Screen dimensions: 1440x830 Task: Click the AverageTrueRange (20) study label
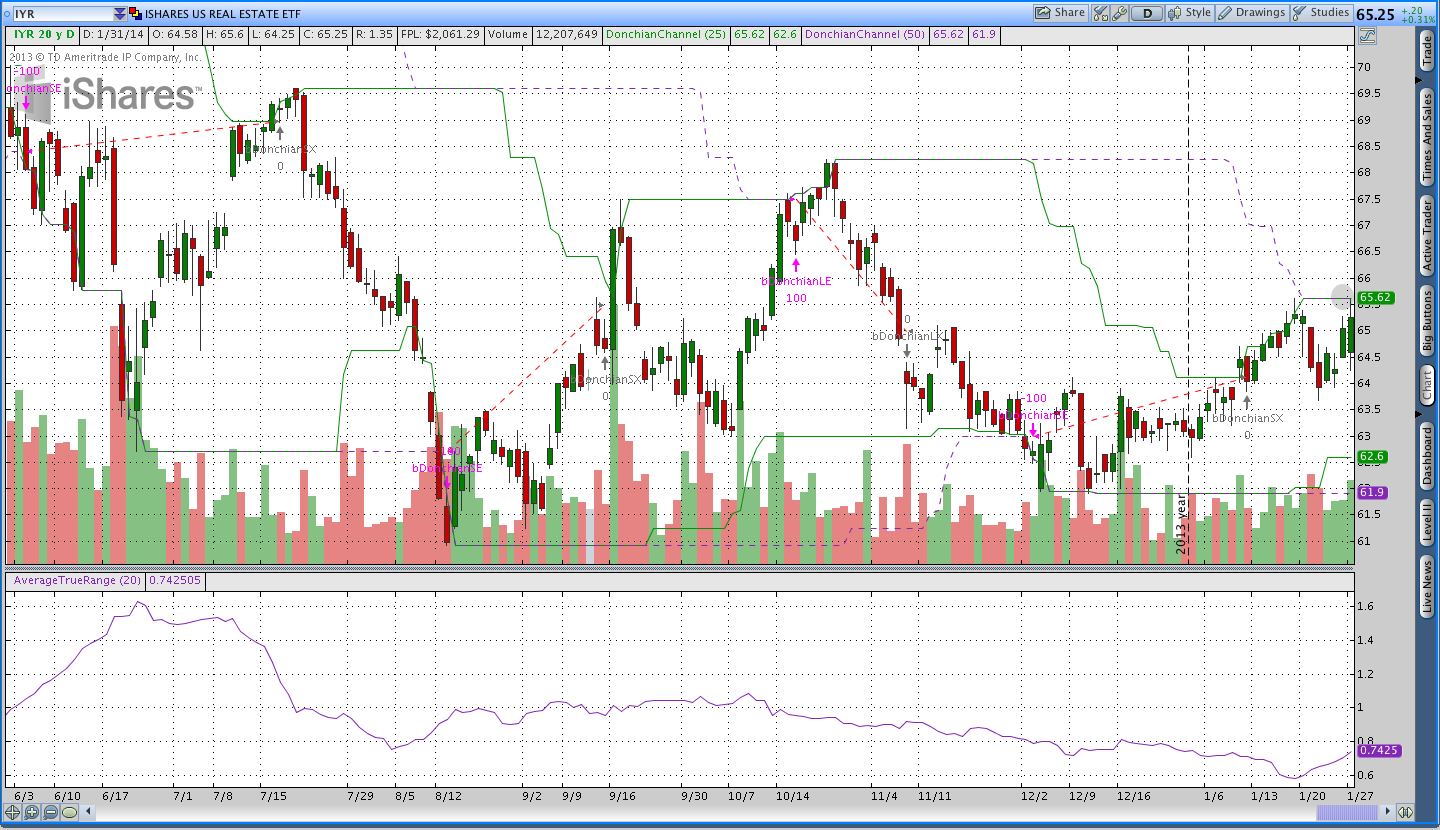[76, 580]
